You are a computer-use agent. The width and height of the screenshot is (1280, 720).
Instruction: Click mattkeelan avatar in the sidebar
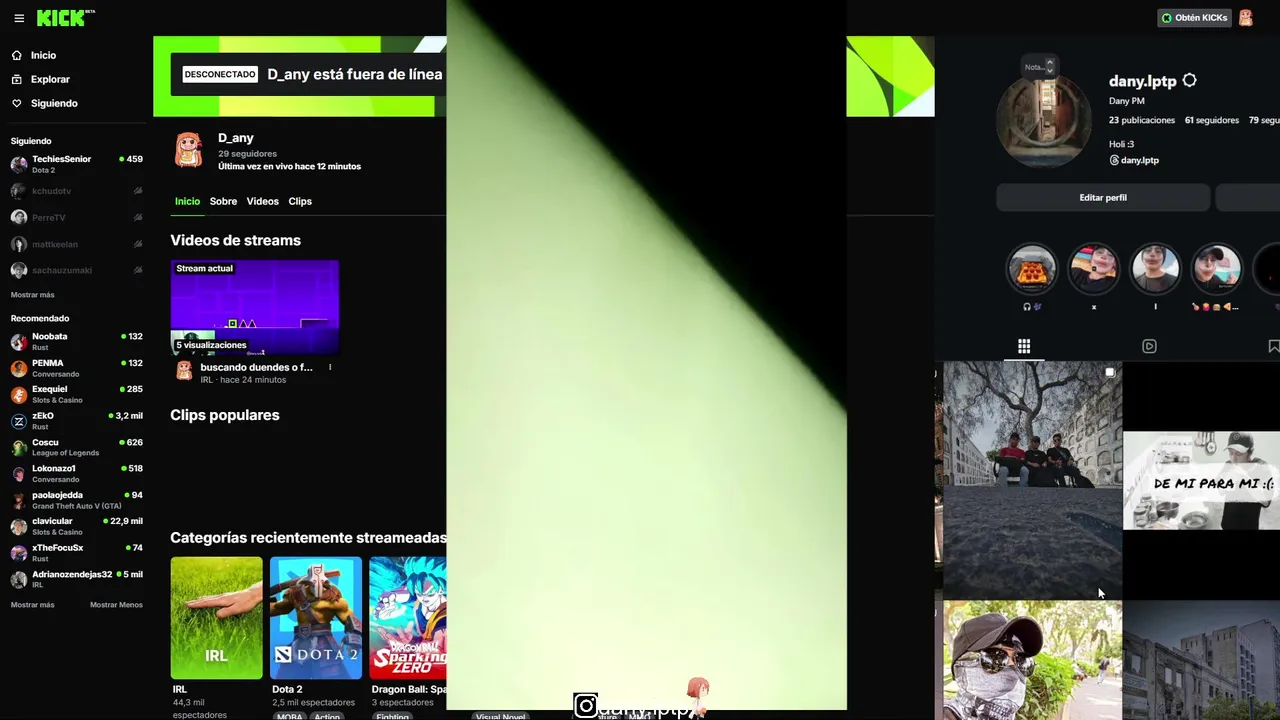(x=19, y=244)
